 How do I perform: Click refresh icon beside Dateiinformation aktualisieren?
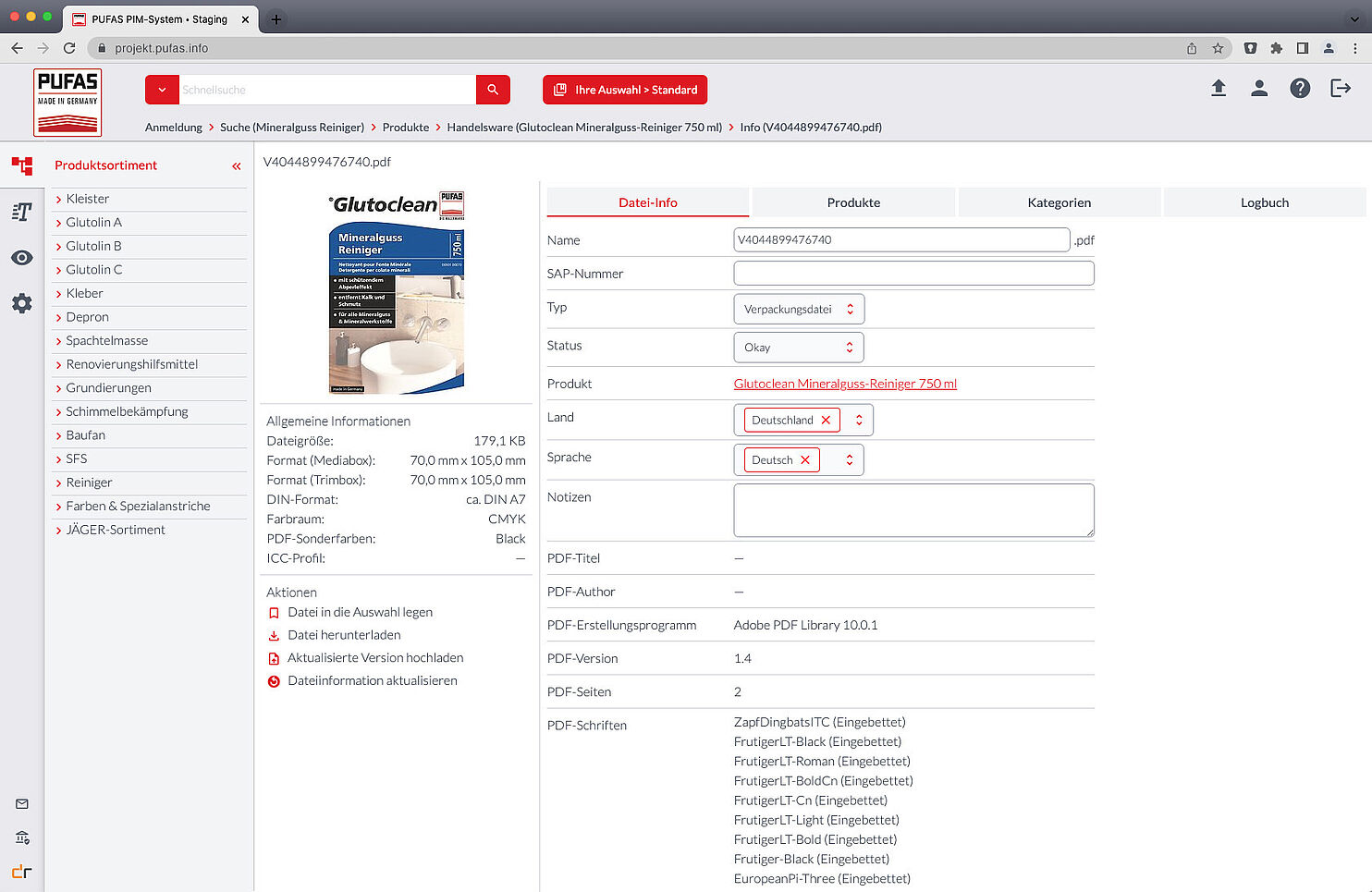click(x=274, y=681)
